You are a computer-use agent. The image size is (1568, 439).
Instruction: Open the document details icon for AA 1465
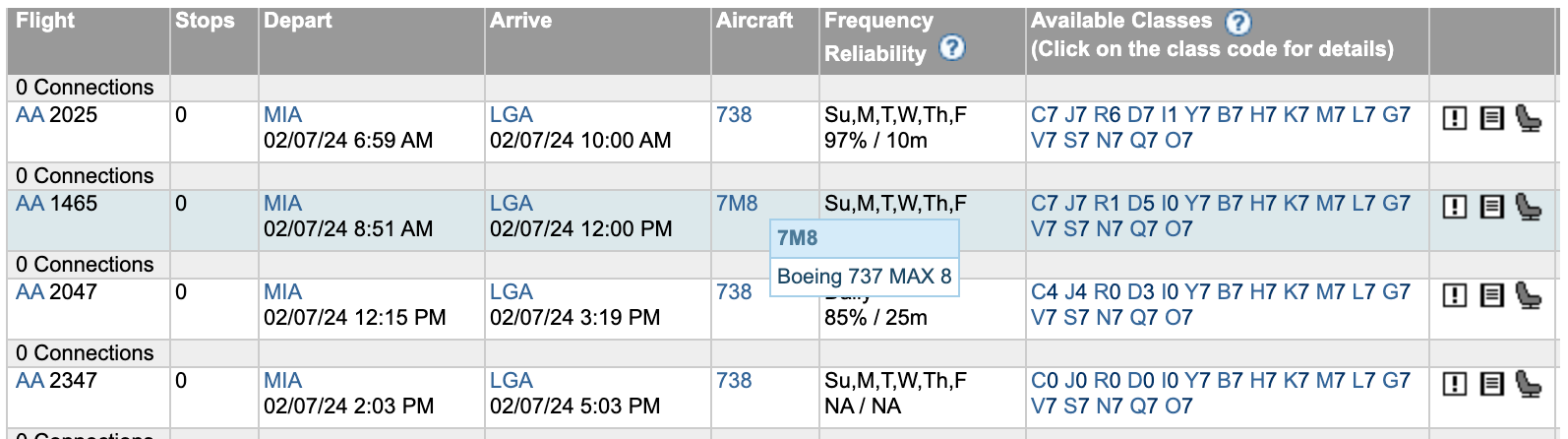(x=1491, y=207)
